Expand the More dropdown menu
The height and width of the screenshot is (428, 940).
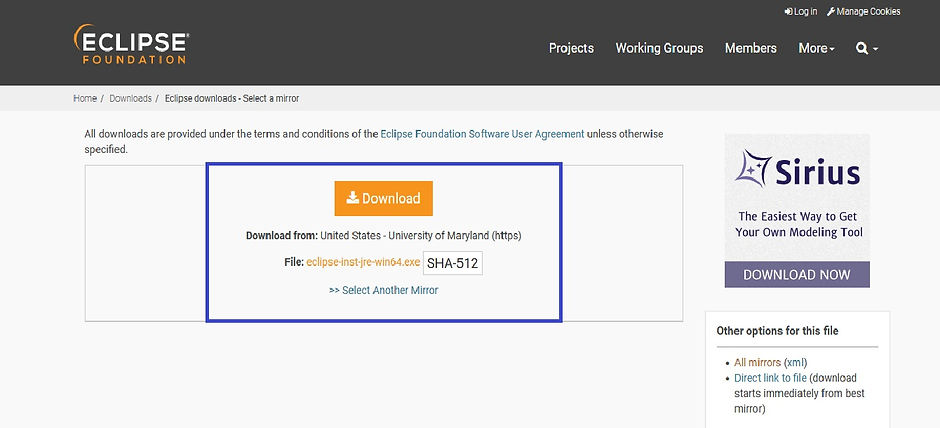817,49
